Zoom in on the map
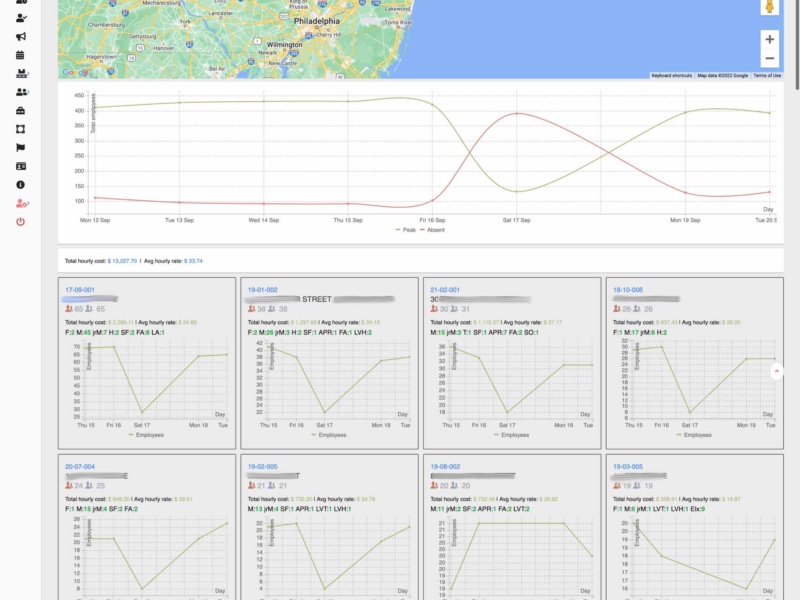This screenshot has width=800, height=600. [769, 39]
